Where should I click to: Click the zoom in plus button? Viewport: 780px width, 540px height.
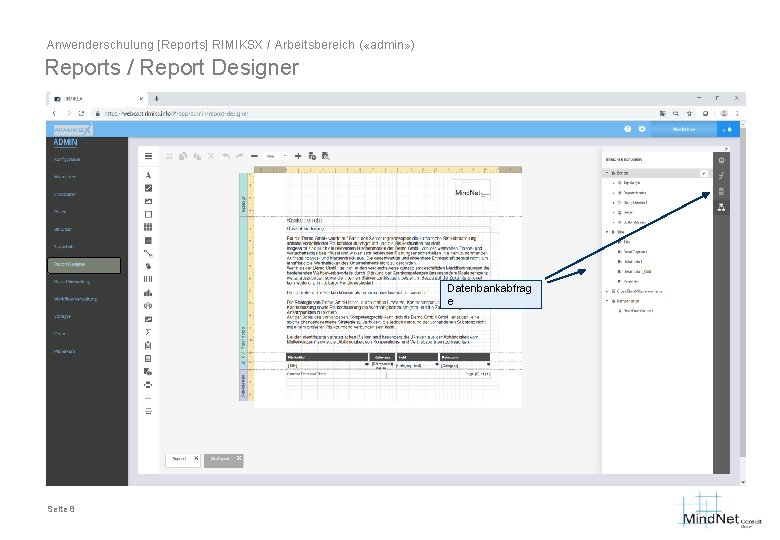(298, 156)
